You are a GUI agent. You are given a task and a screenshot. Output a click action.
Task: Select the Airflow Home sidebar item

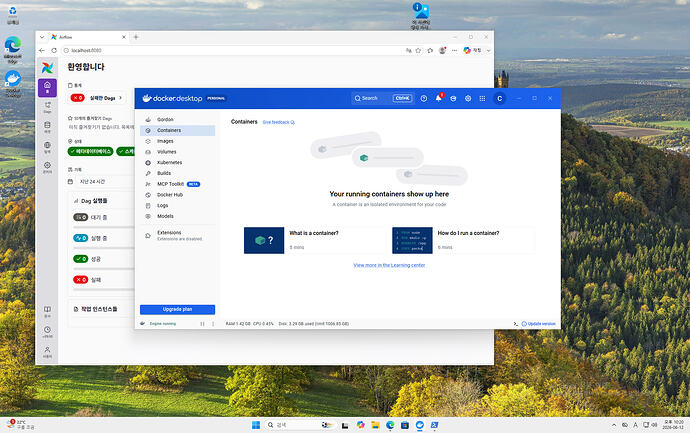click(x=47, y=88)
